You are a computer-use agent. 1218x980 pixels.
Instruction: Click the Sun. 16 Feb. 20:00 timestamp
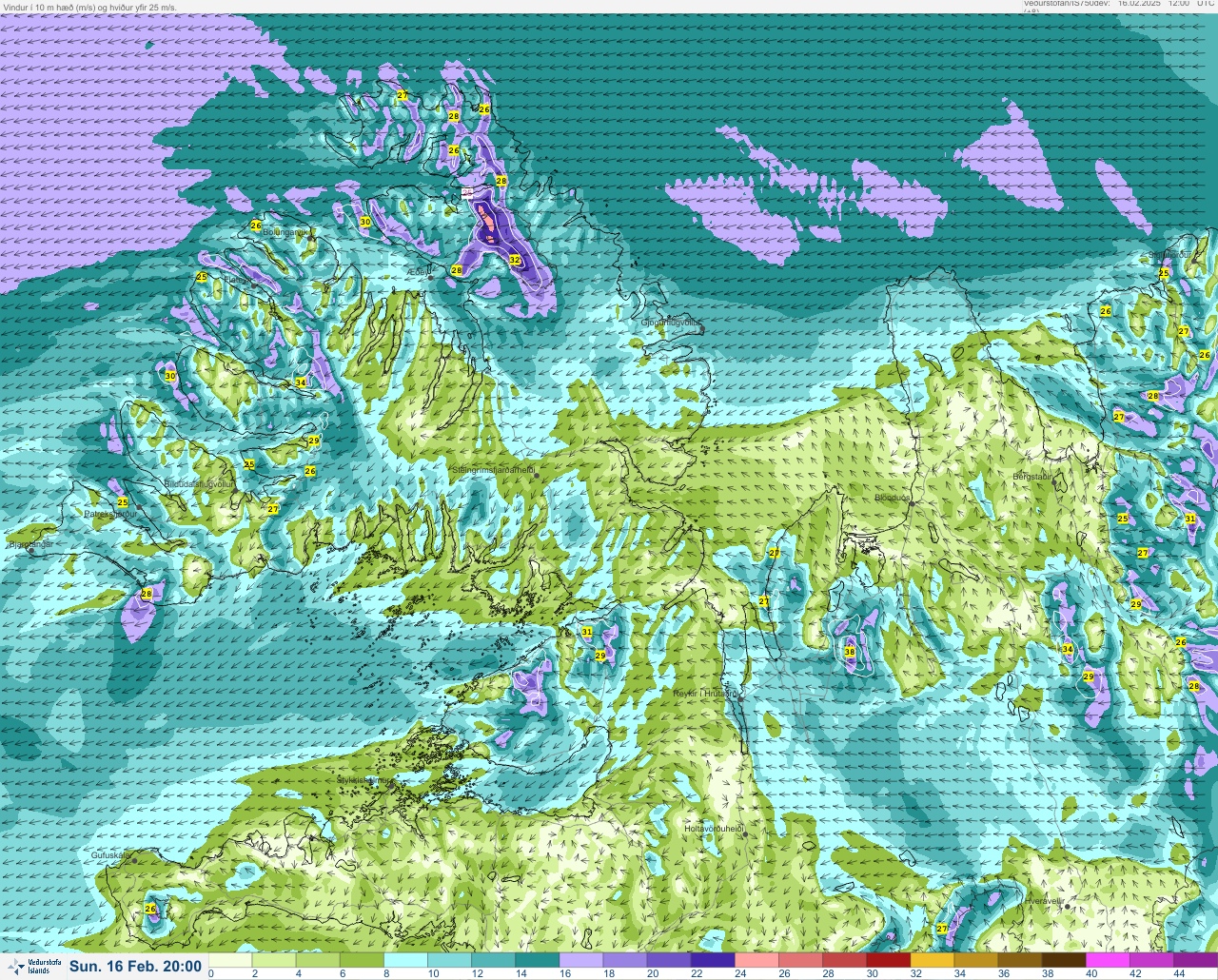(135, 967)
